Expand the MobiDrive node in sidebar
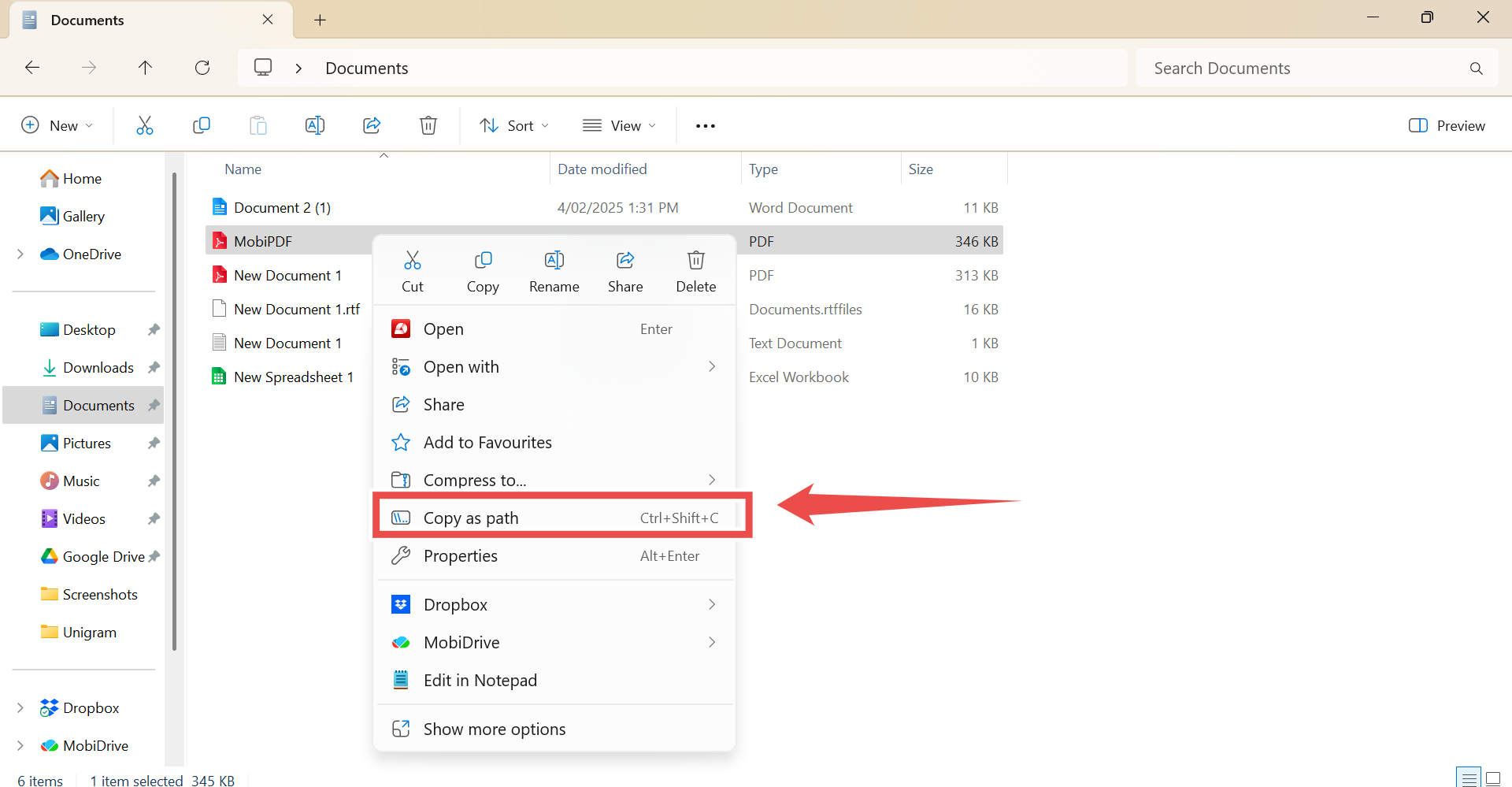This screenshot has height=787, width=1512. (20, 745)
